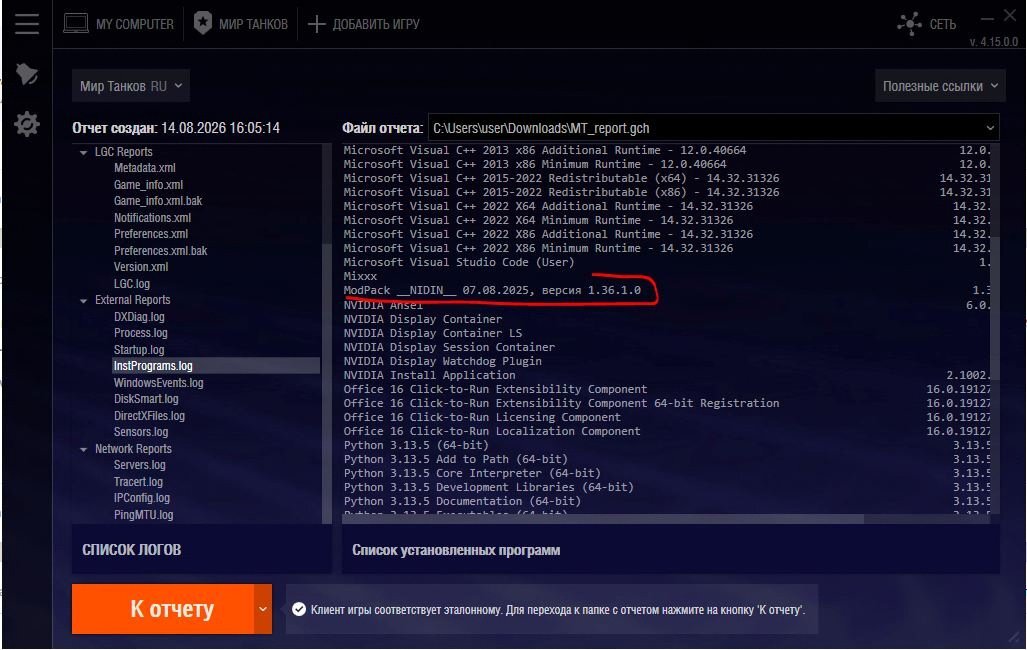The image size is (1027, 650).
Task: Select Preferences.xml.bak file
Action: click(160, 250)
